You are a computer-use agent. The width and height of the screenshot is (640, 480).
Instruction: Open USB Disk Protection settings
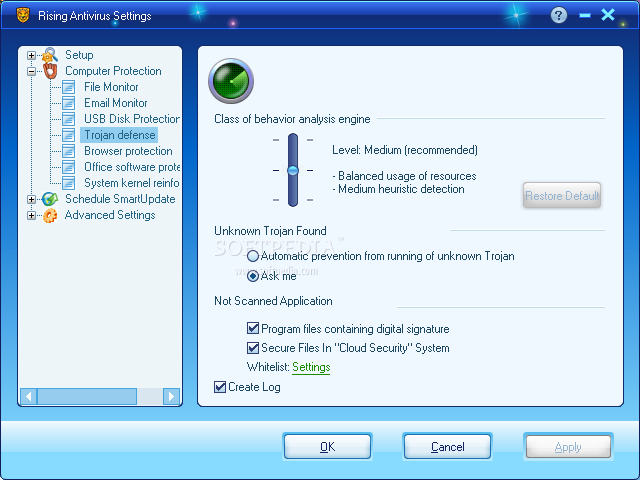tap(132, 119)
